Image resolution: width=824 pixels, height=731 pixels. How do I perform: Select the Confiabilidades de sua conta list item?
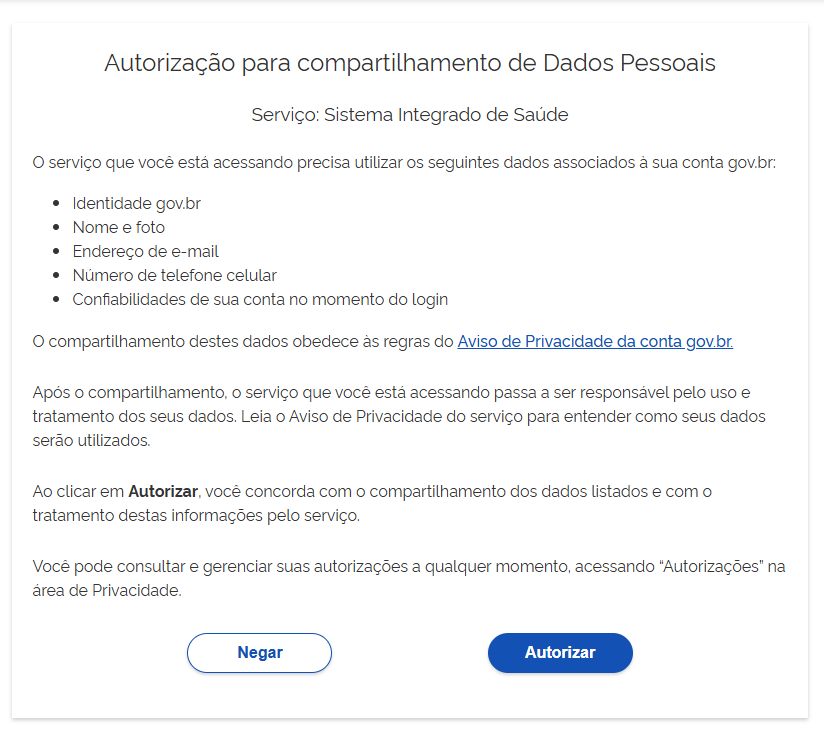pos(260,300)
